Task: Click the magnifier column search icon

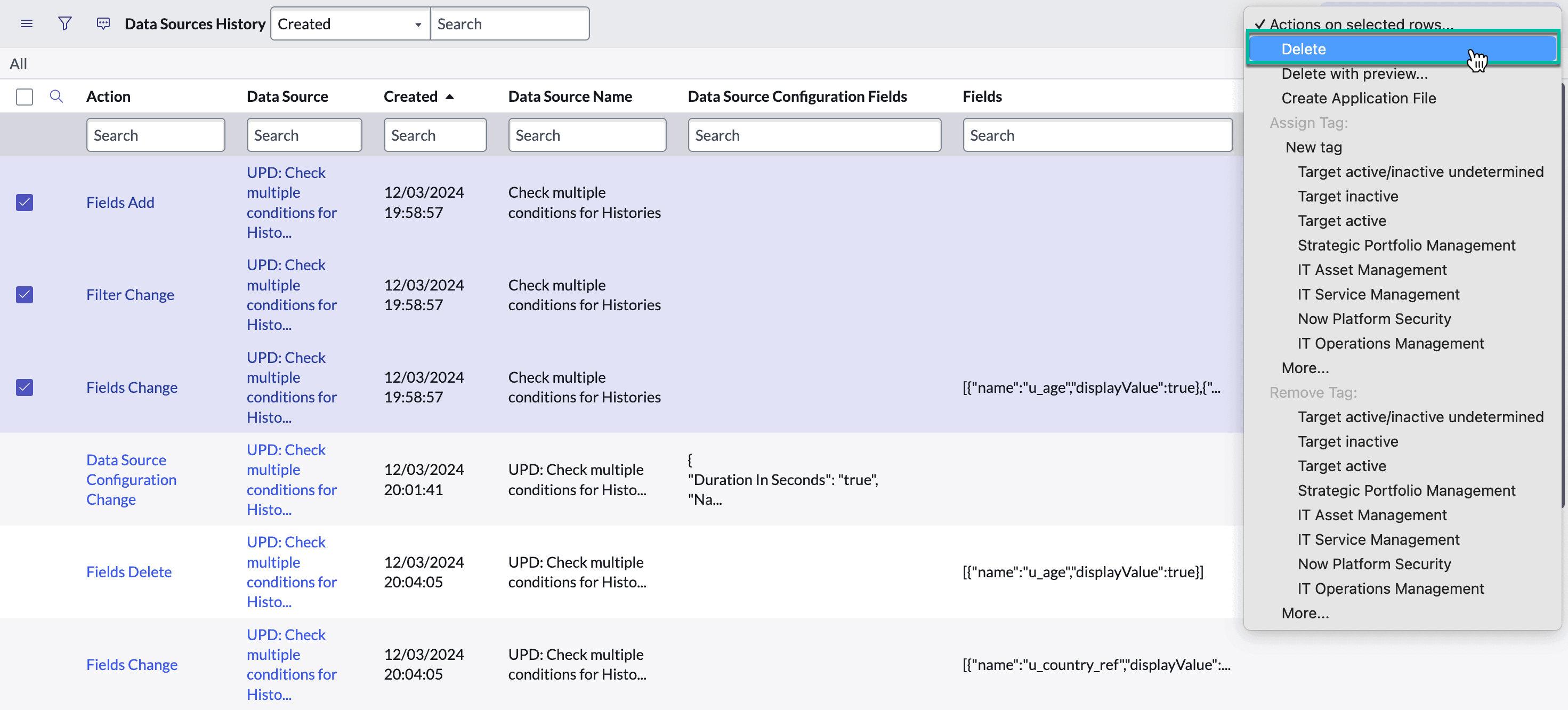Action: [x=56, y=96]
